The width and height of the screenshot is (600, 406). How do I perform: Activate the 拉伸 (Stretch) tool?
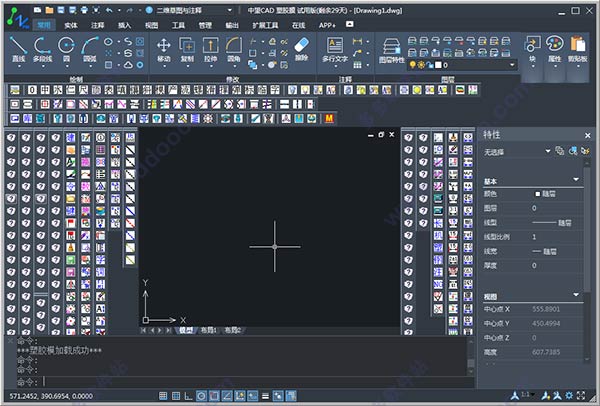210,49
